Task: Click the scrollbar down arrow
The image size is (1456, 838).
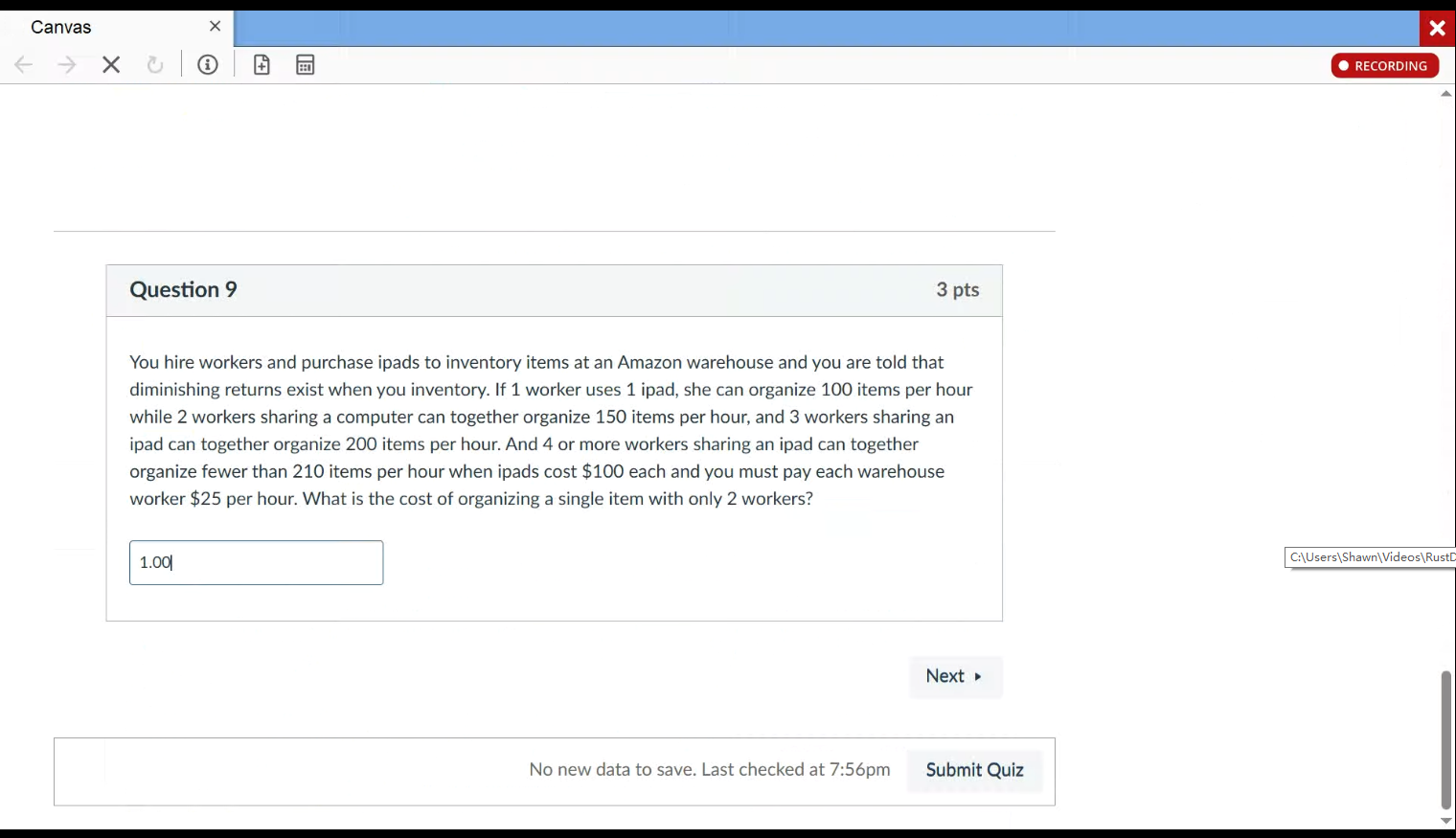Action: click(x=1446, y=821)
